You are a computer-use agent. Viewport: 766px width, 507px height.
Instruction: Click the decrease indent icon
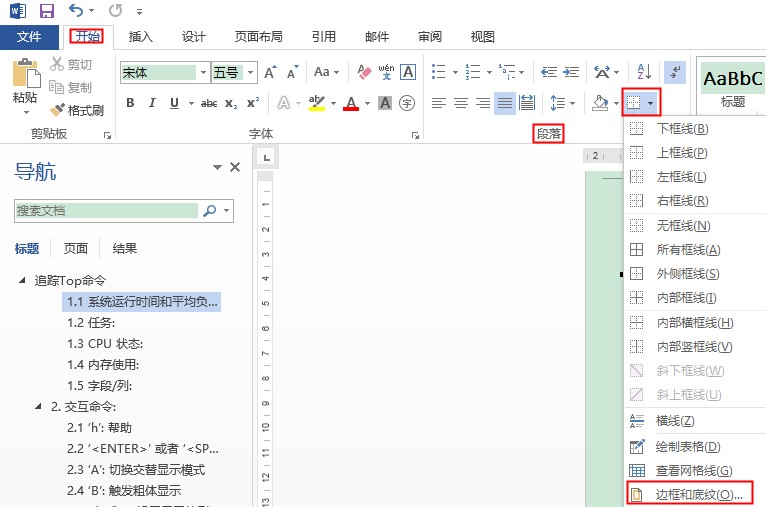549,72
